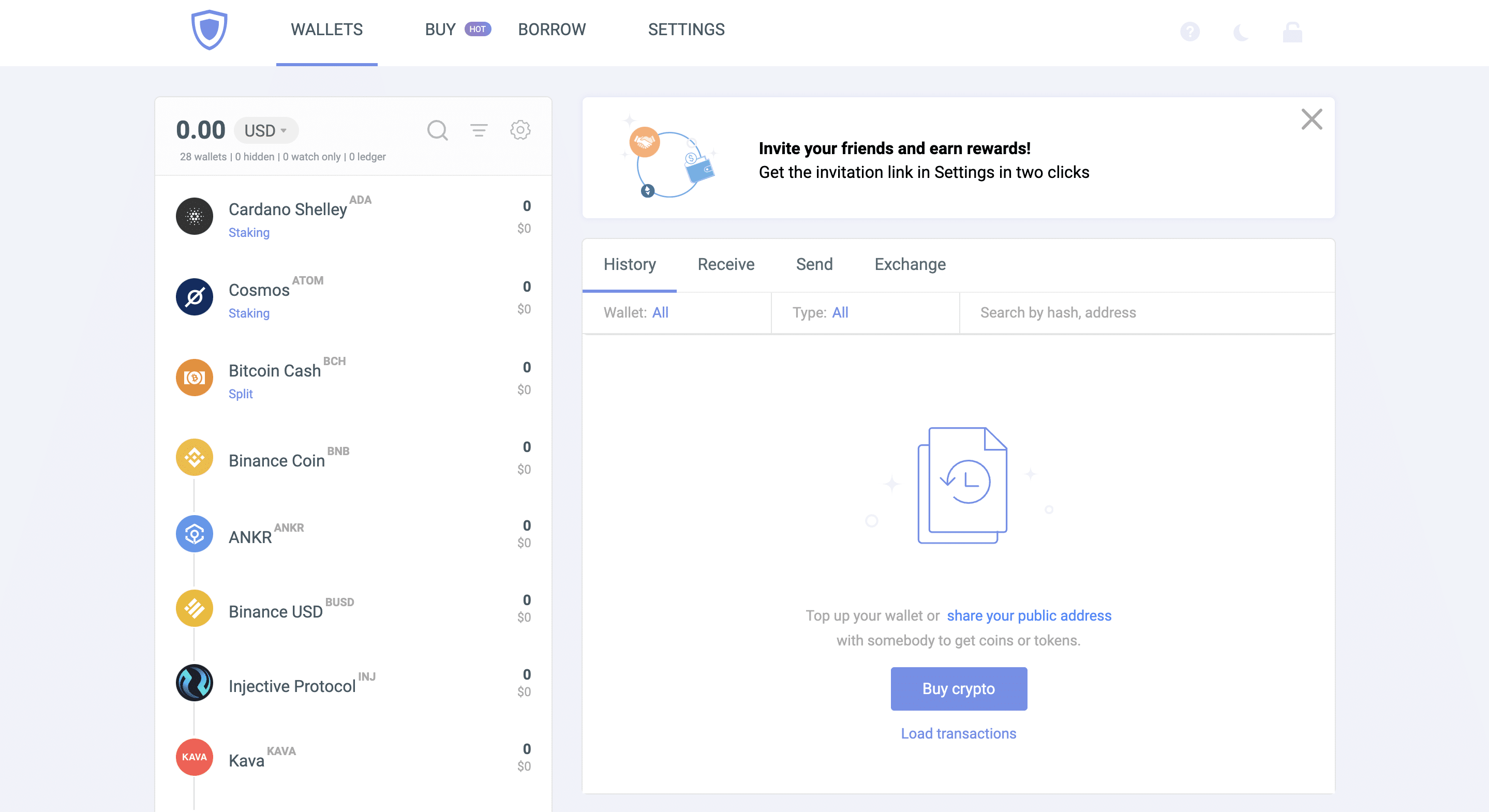Click the ANKR token icon

tap(194, 533)
